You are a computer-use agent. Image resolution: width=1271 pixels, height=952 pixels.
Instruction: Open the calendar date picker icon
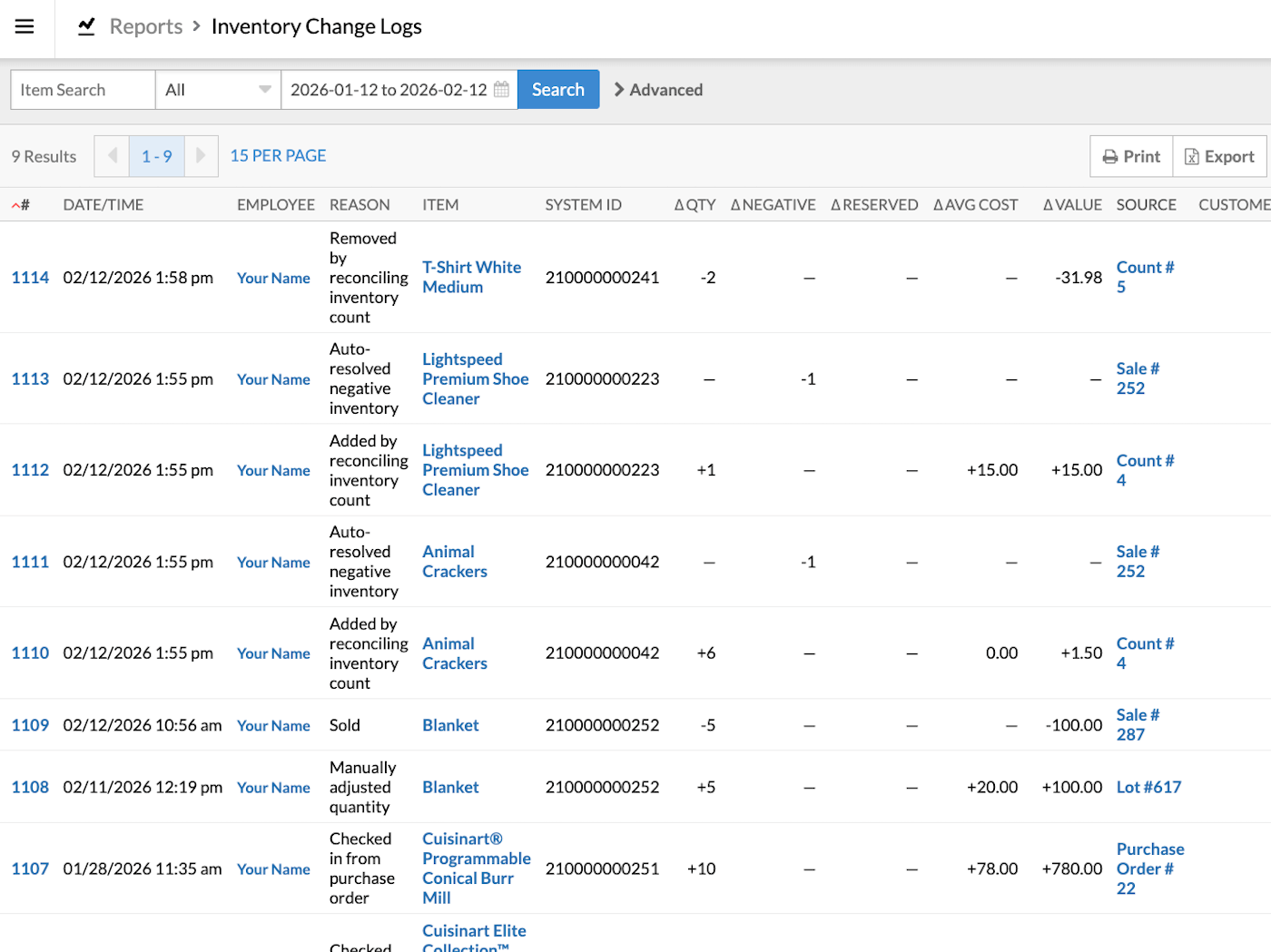[x=501, y=90]
